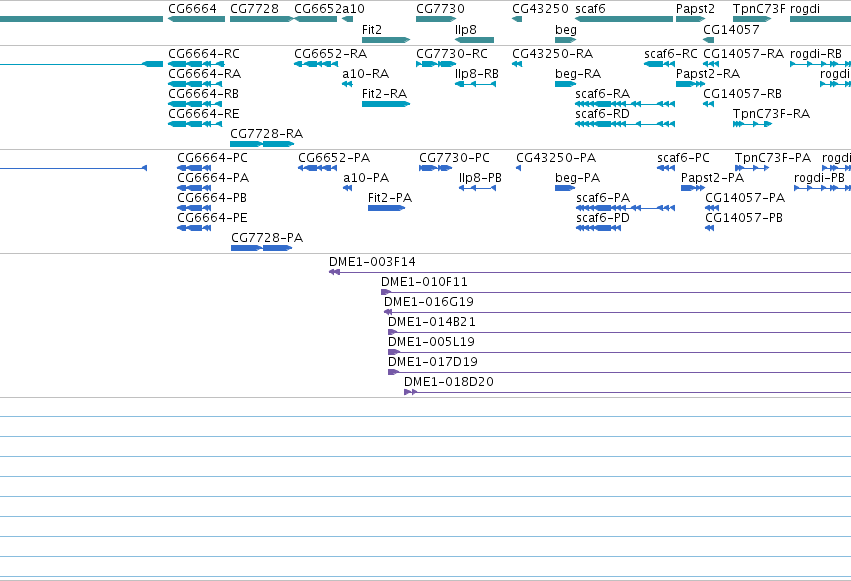The image size is (851, 581).
Task: Open the scaf6-RA transcript label
Action: pyautogui.click(x=602, y=93)
